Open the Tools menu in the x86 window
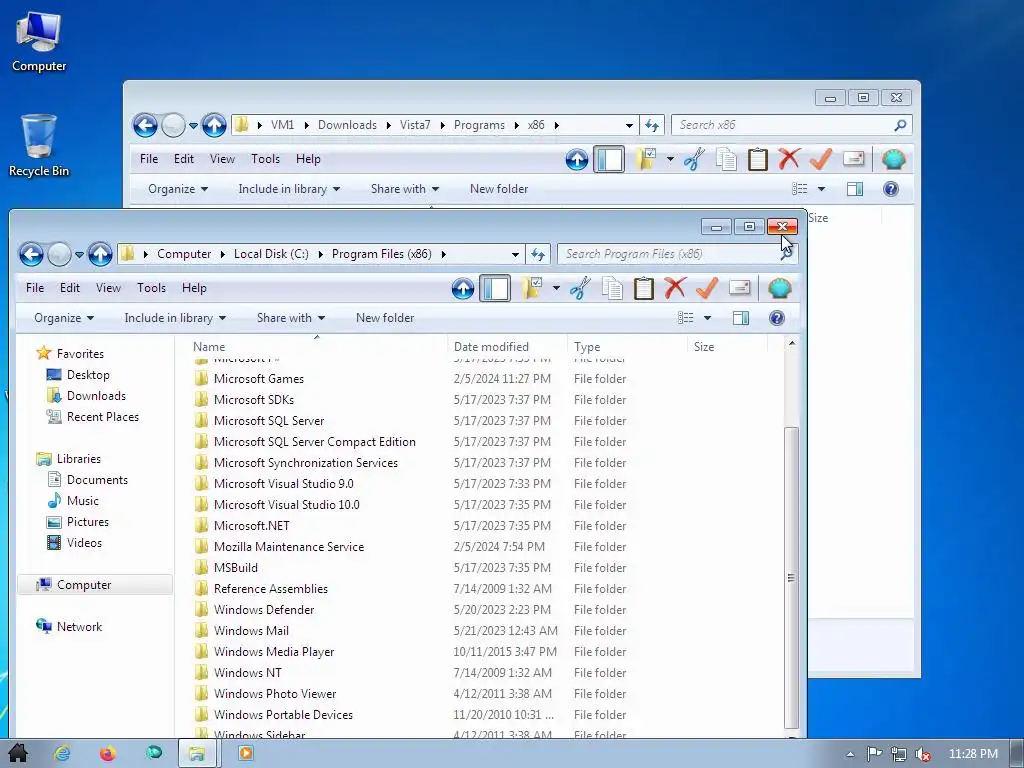 (265, 159)
